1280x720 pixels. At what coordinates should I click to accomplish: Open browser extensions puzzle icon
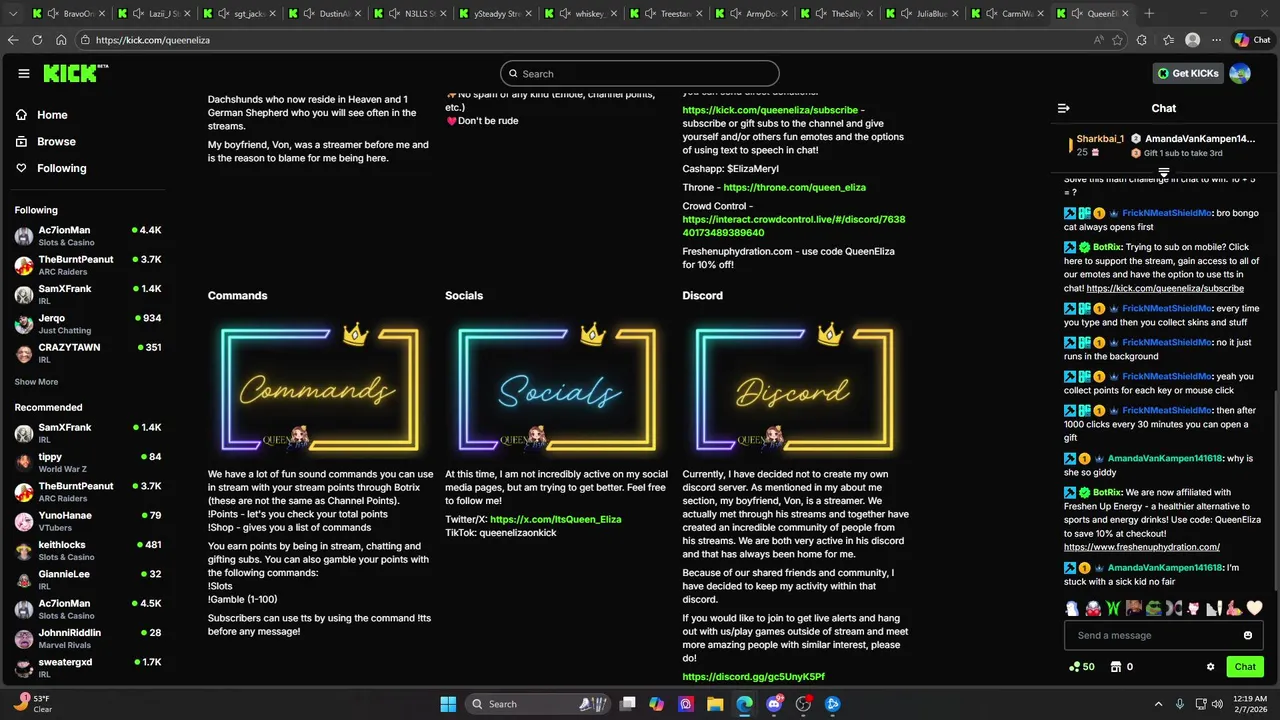point(1143,40)
